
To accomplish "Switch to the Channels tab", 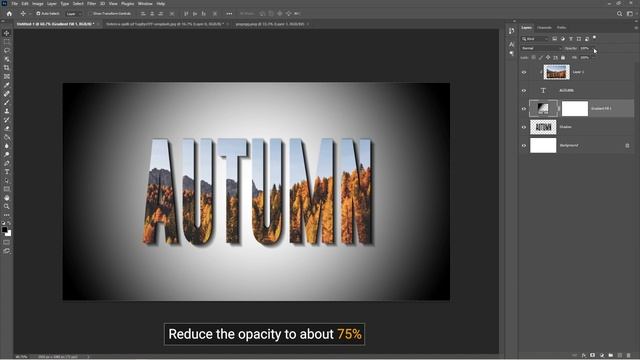I will click(544, 28).
